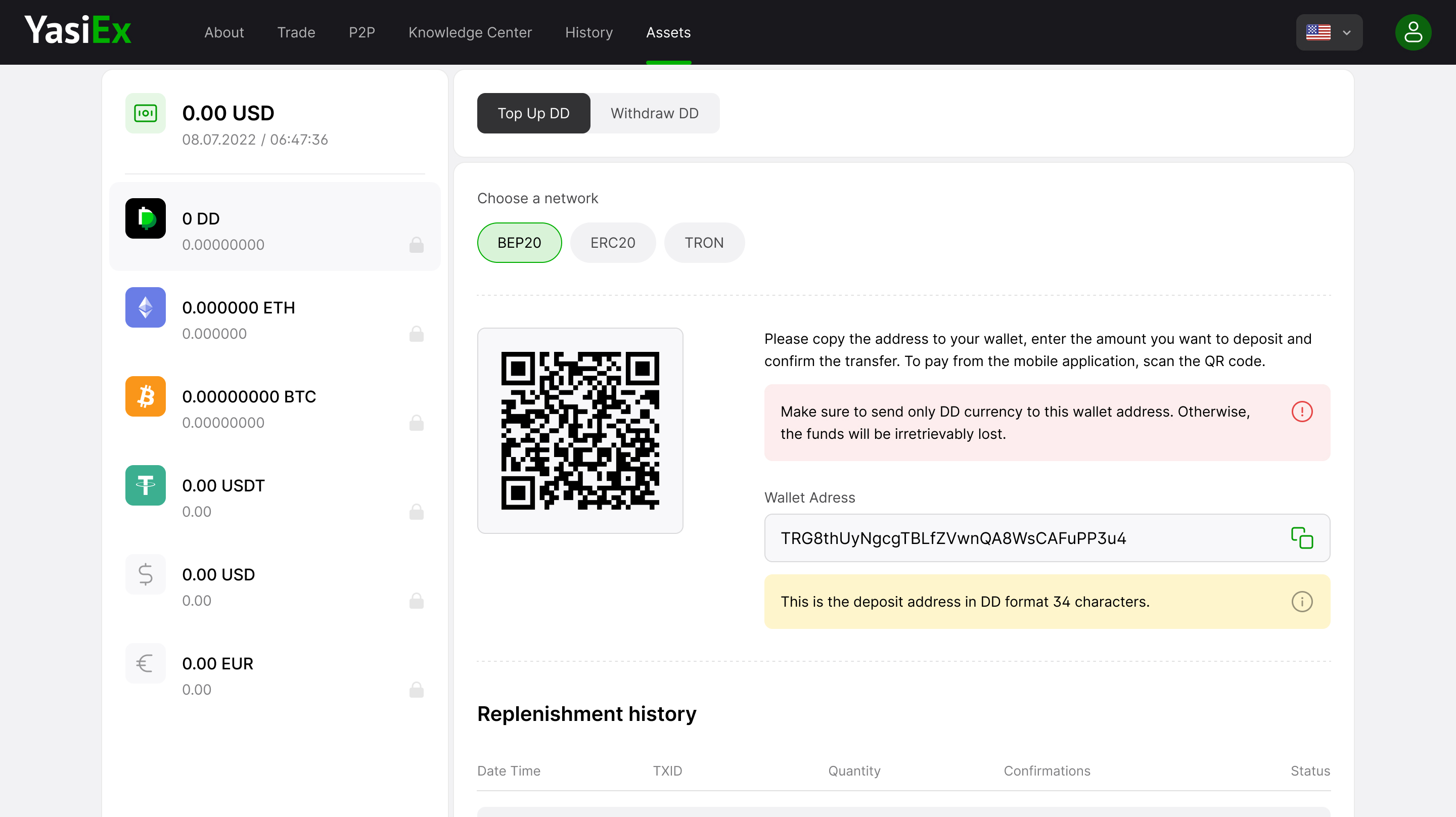Select the ERC20 network option
The image size is (1456, 817).
coord(613,243)
